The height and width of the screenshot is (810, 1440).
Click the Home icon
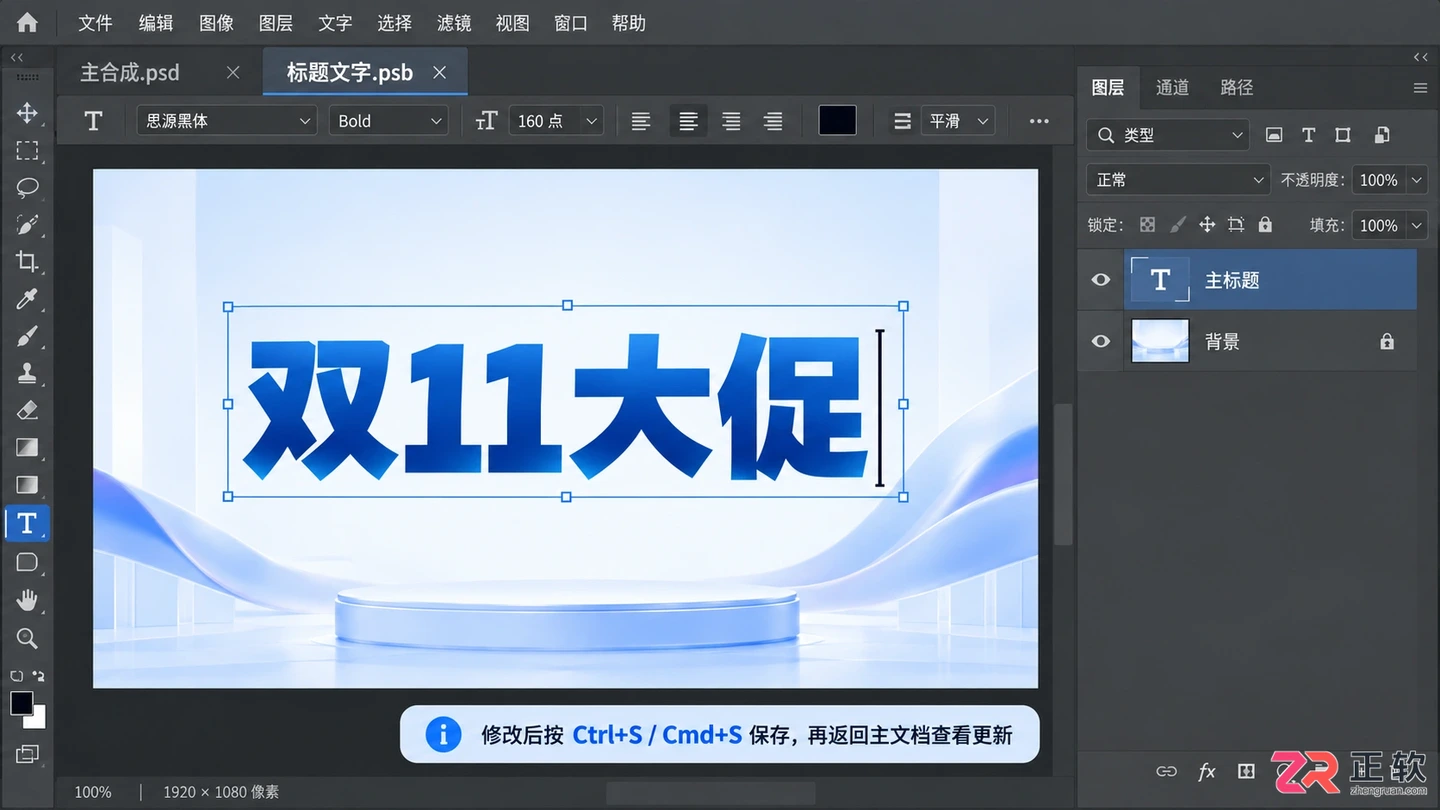27,22
